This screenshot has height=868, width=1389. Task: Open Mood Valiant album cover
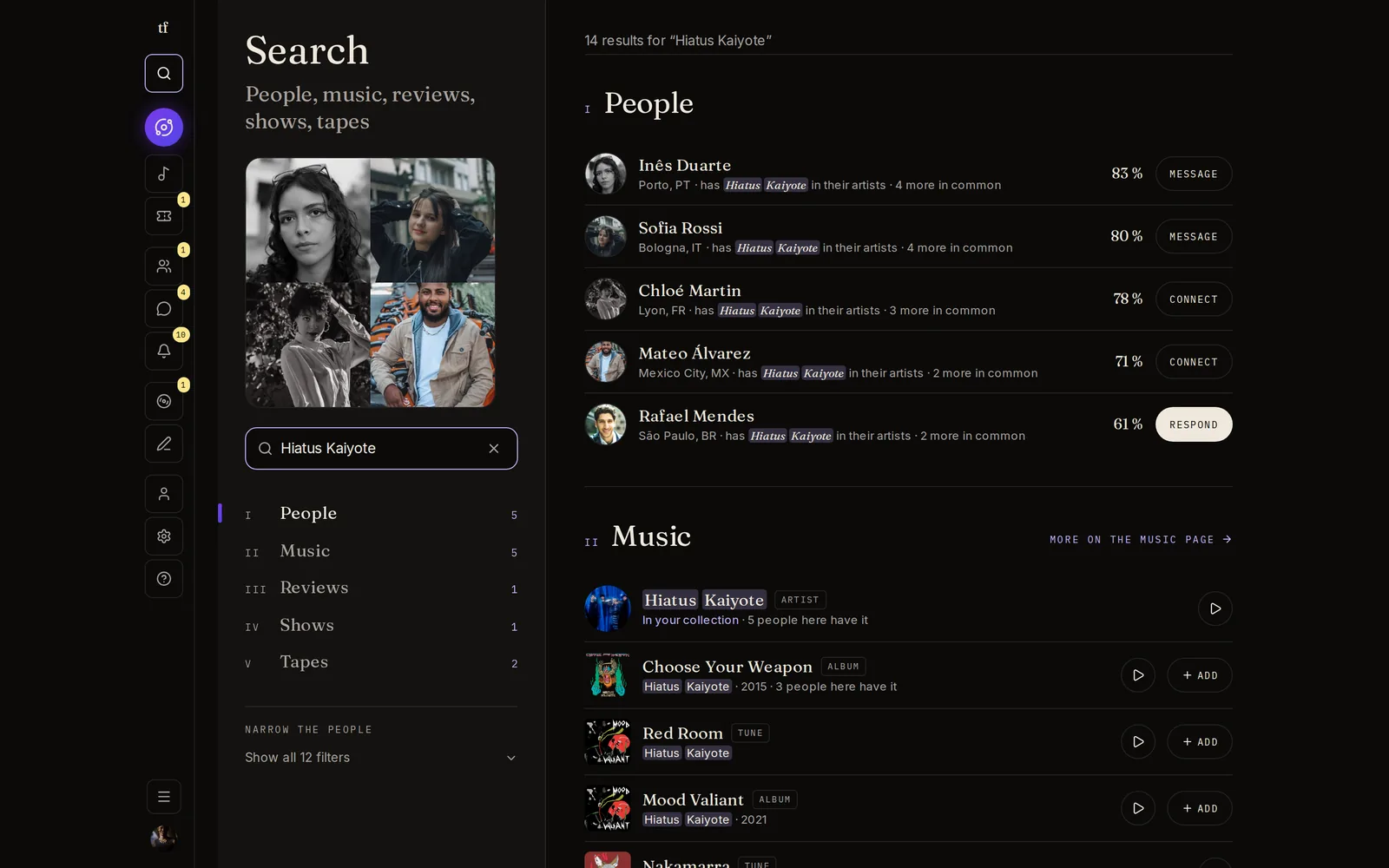point(608,808)
